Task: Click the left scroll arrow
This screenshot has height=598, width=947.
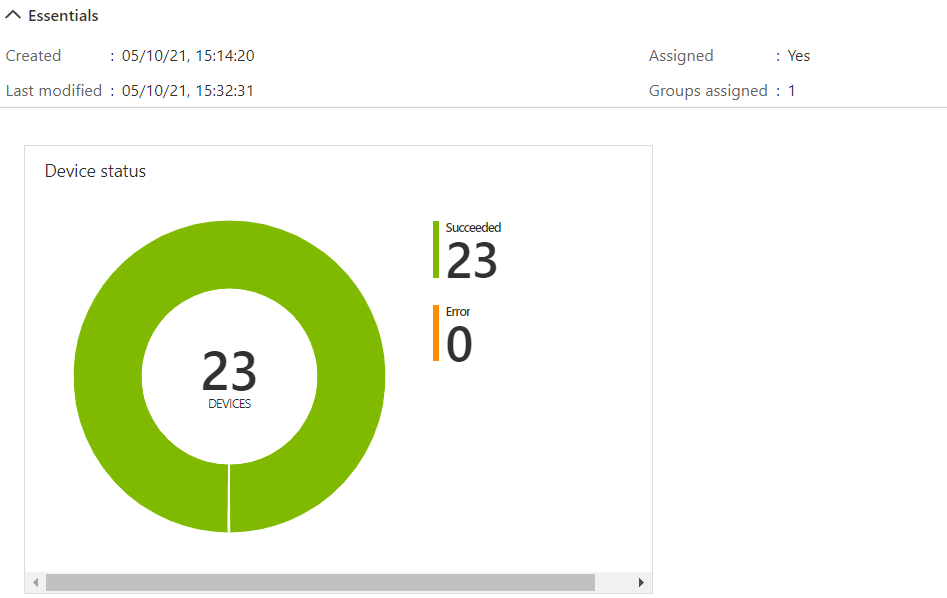Action: 36,582
